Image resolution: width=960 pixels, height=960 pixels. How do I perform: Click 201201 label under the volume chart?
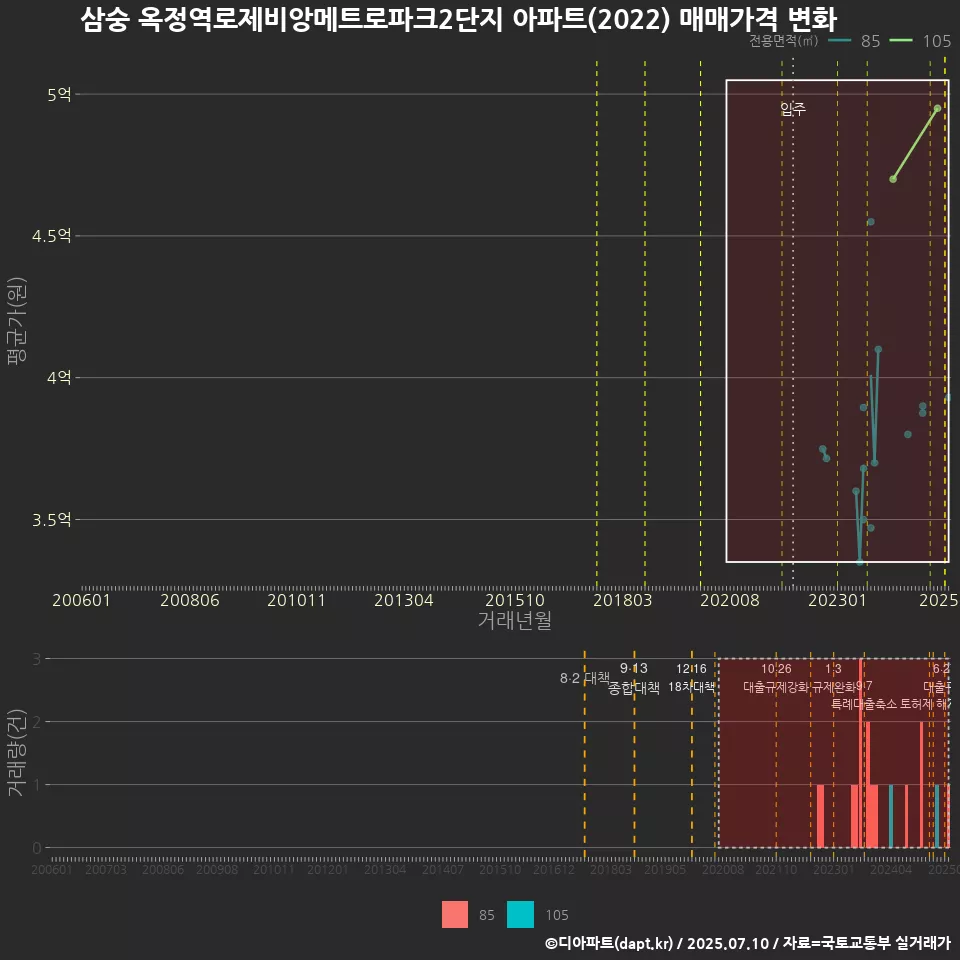(328, 869)
